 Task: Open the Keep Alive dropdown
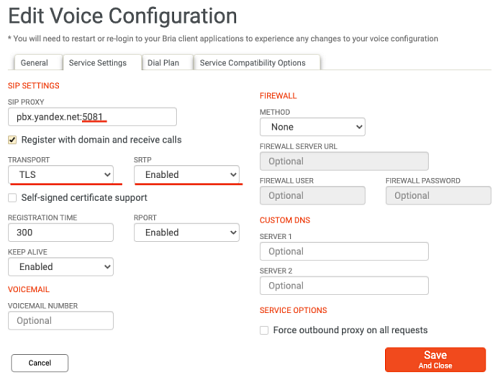pyautogui.click(x=61, y=267)
